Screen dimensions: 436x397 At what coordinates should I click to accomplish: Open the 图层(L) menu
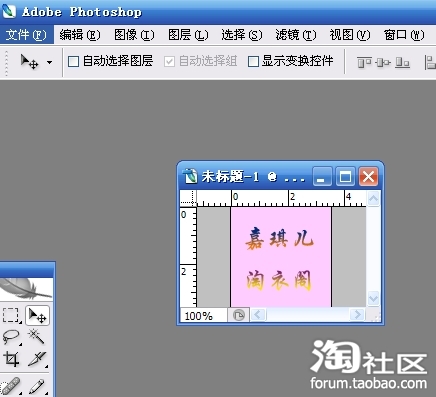[x=188, y=35]
